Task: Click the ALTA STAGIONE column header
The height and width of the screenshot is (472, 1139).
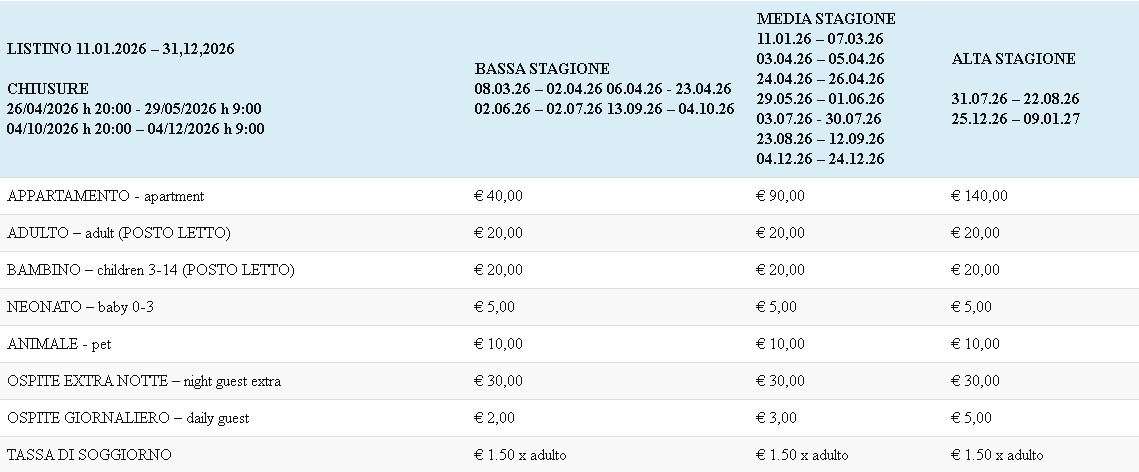Action: coord(1014,58)
